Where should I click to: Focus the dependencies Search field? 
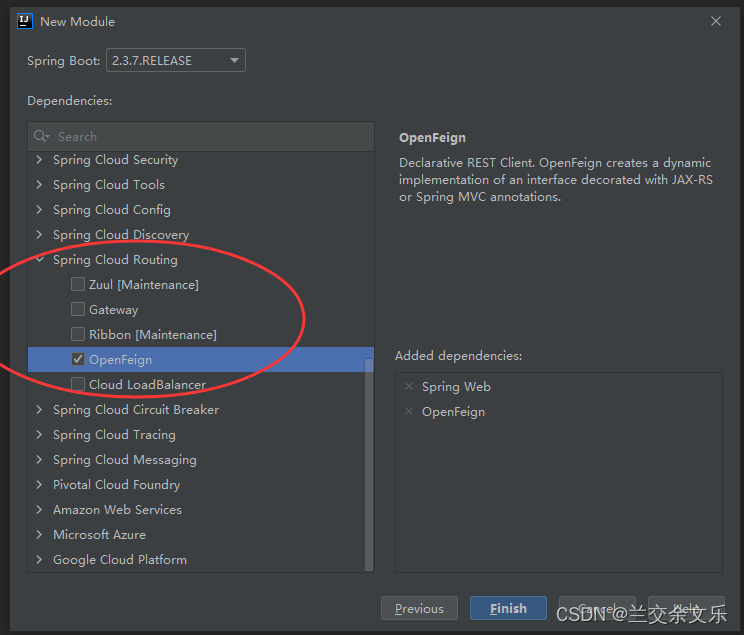tap(201, 137)
